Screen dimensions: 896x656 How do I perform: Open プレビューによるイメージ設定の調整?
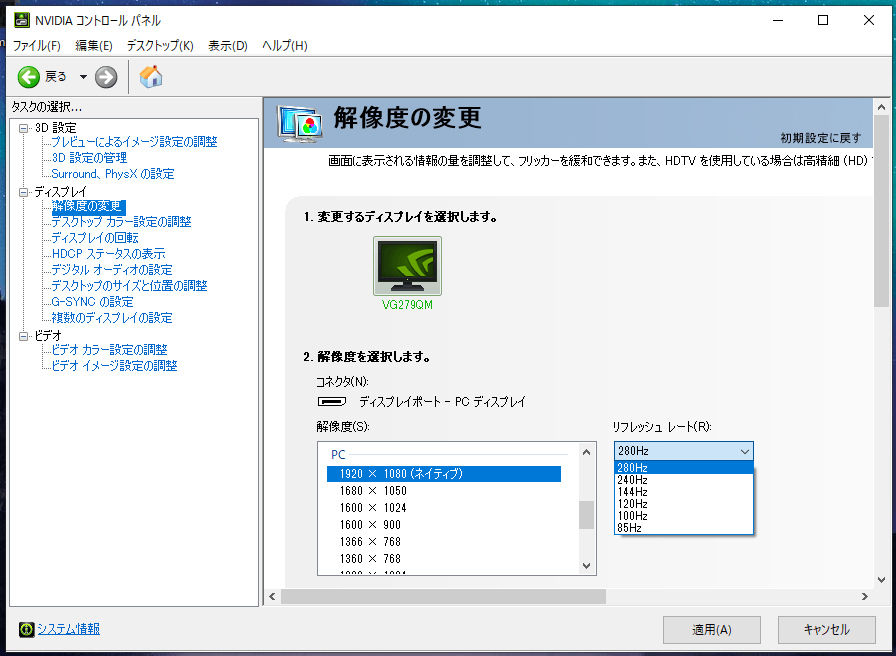134,142
